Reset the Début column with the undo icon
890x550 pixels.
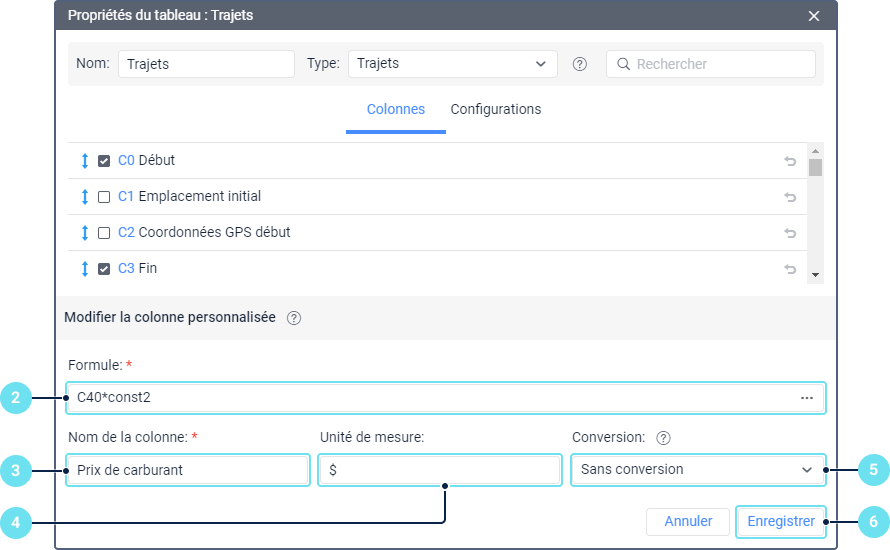coord(790,161)
